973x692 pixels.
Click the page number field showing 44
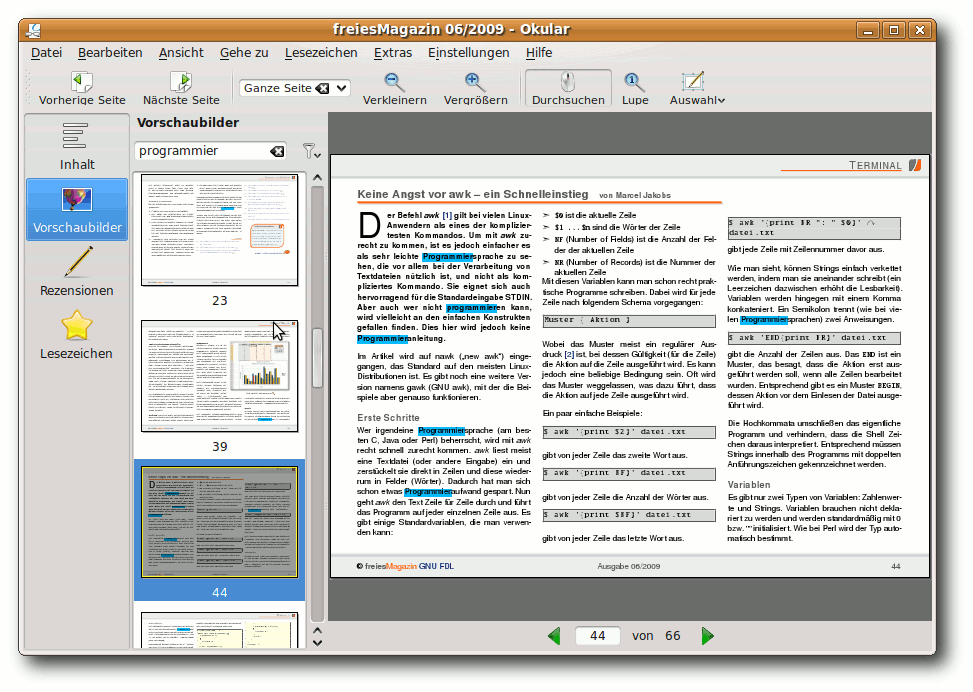click(597, 636)
